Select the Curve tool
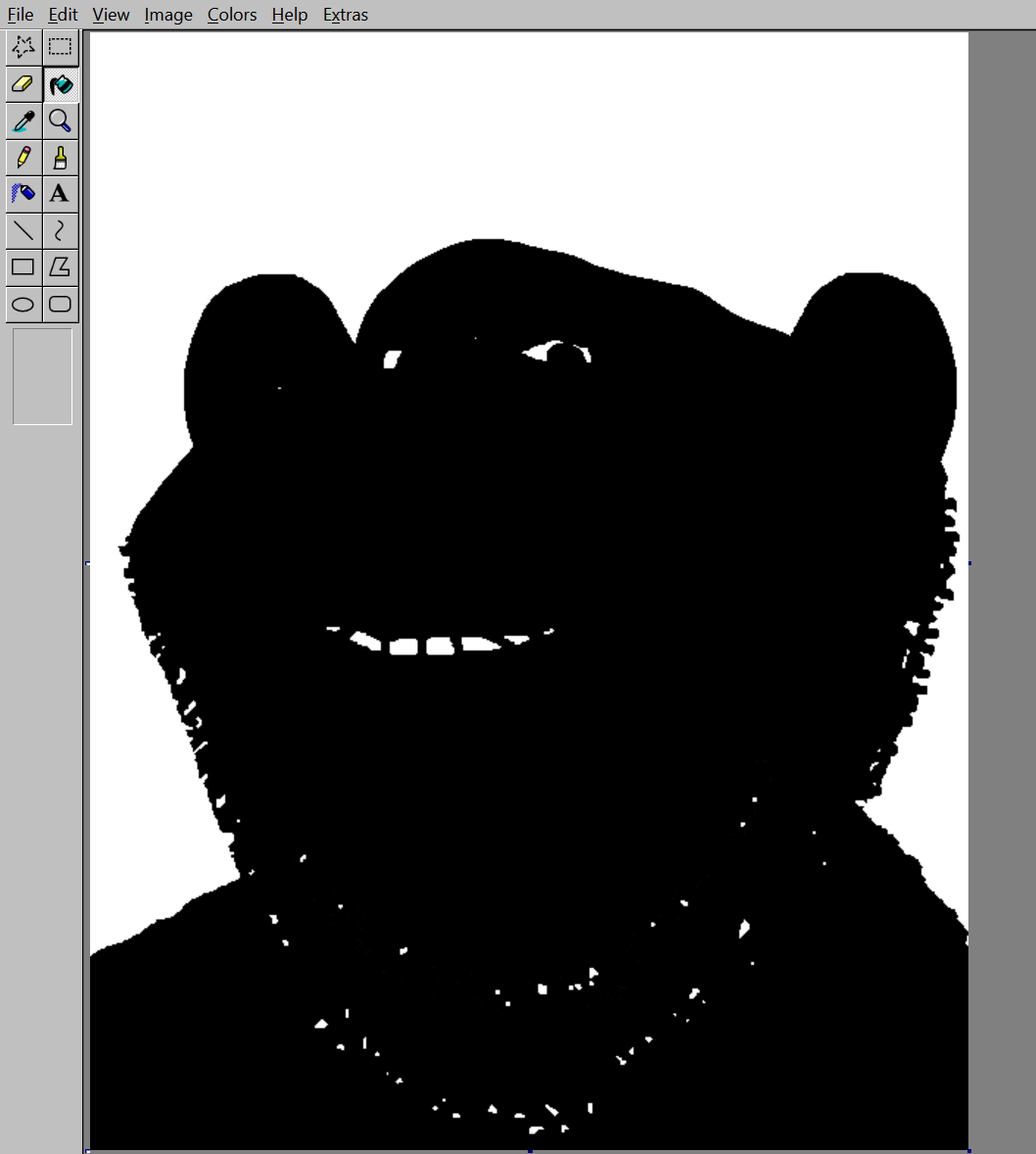The image size is (1036, 1154). tap(61, 230)
